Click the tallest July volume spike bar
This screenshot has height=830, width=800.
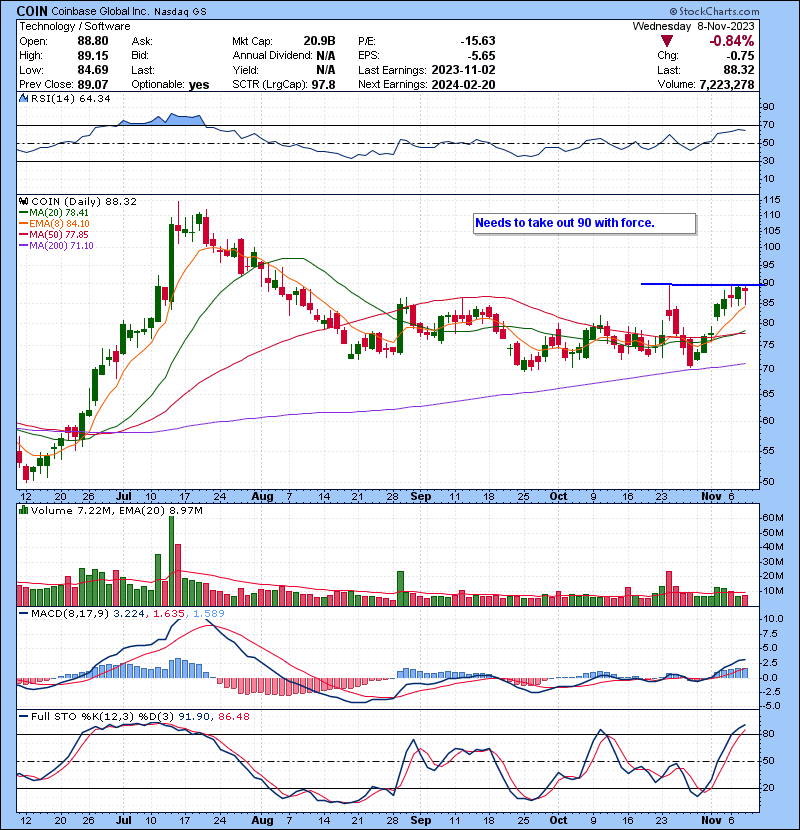click(171, 561)
